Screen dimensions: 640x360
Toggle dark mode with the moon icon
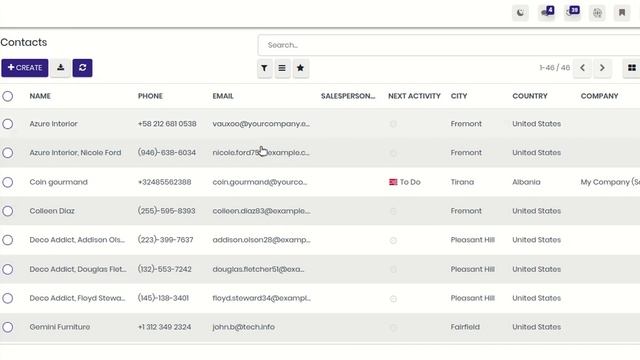pos(520,13)
